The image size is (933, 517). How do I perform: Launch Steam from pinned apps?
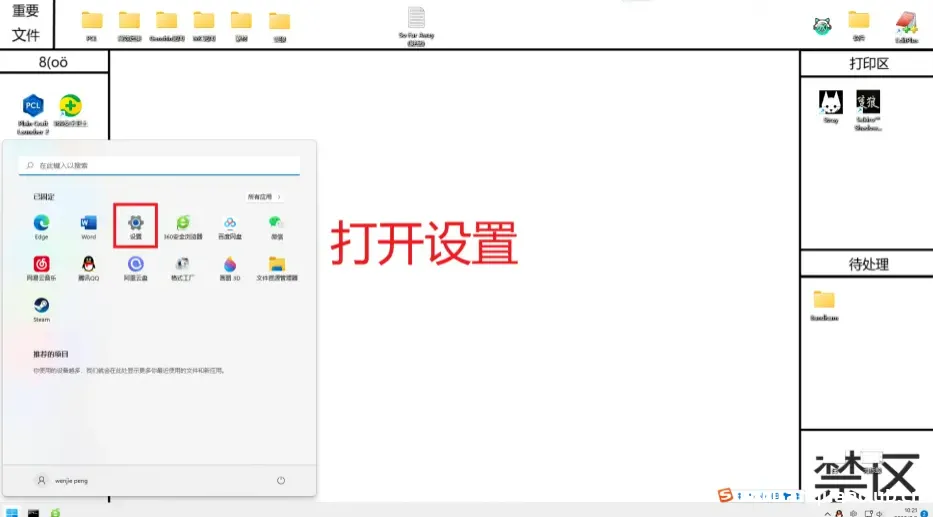pyautogui.click(x=41, y=309)
